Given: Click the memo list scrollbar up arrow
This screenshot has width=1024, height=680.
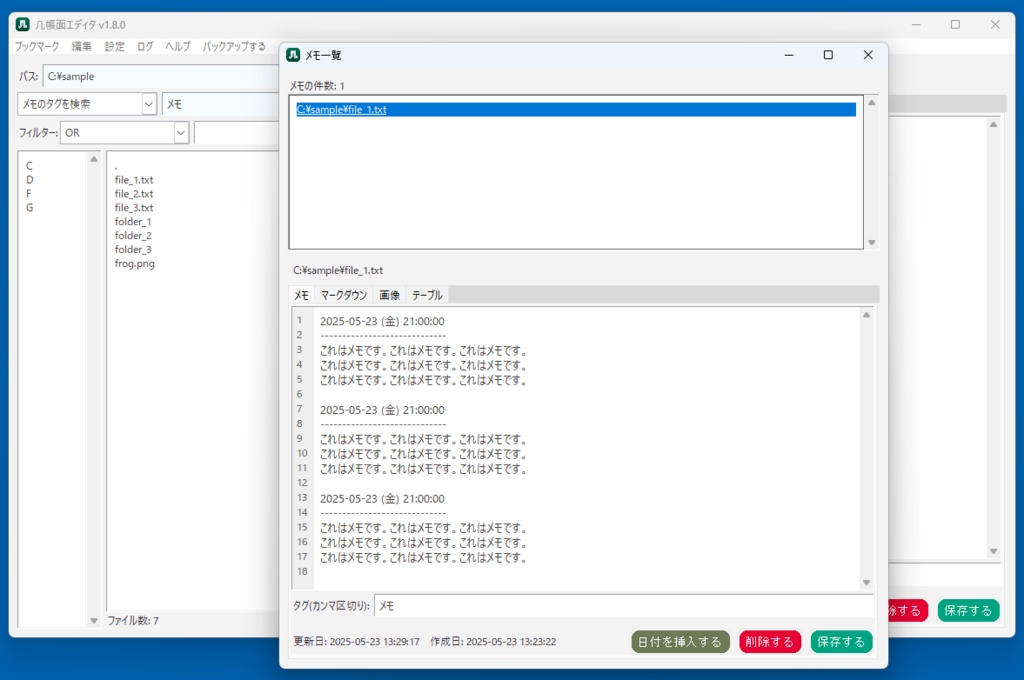Looking at the screenshot, I should pyautogui.click(x=871, y=103).
